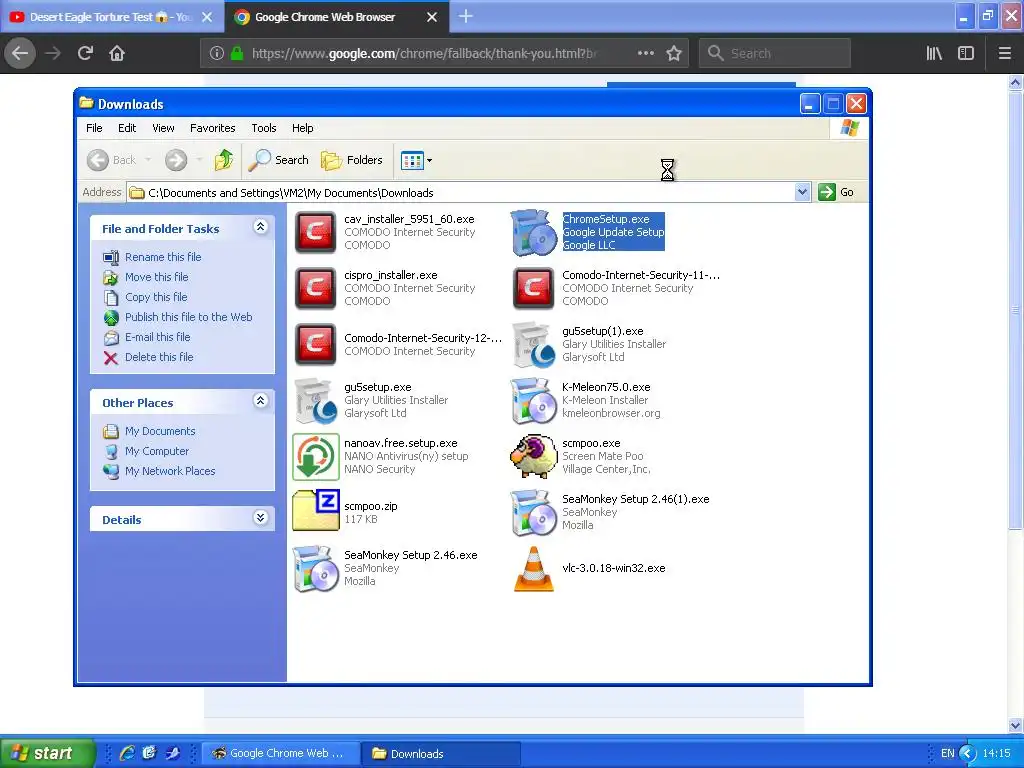The image size is (1024, 768).
Task: Toggle Firefox sidebar icon
Action: (x=966, y=53)
